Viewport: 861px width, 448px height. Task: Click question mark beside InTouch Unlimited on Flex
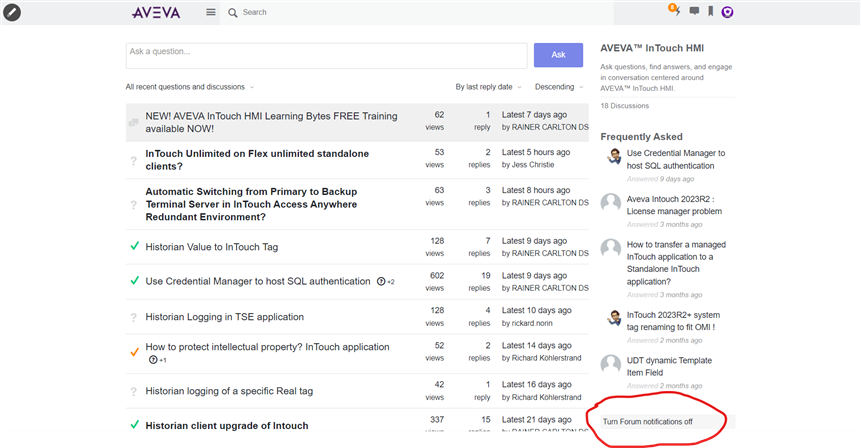tap(133, 161)
